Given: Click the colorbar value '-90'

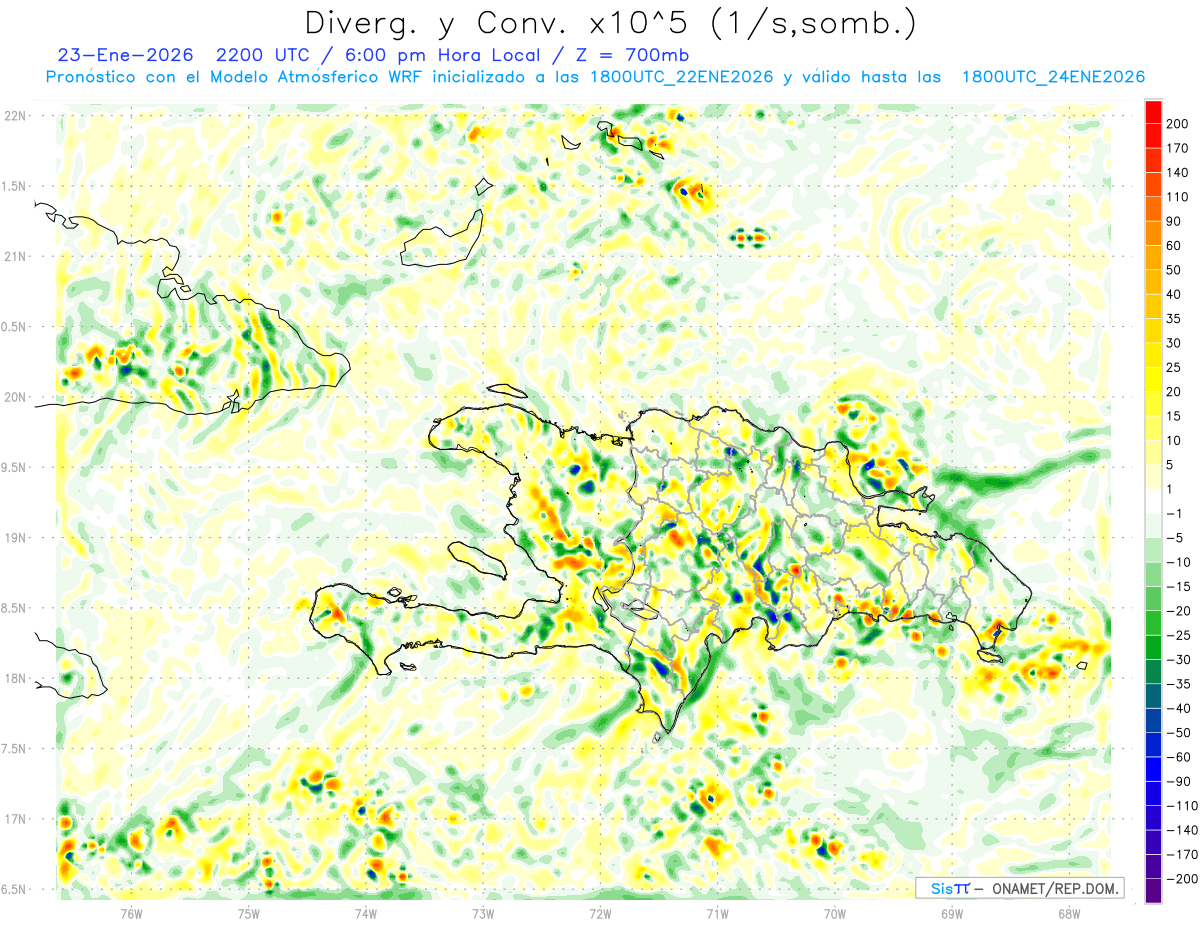Looking at the screenshot, I should click(x=1181, y=781).
